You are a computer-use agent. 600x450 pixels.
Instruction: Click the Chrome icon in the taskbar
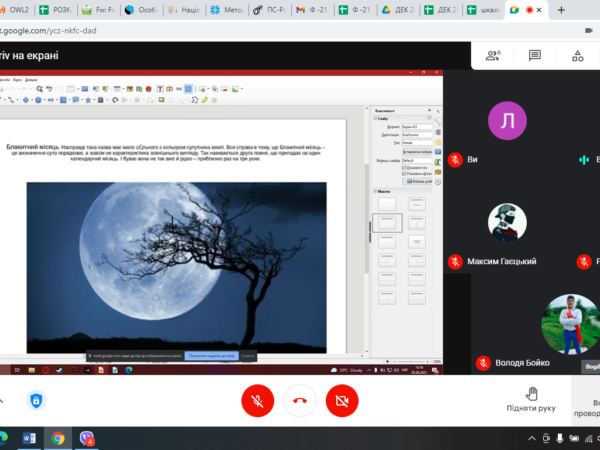pos(58,438)
